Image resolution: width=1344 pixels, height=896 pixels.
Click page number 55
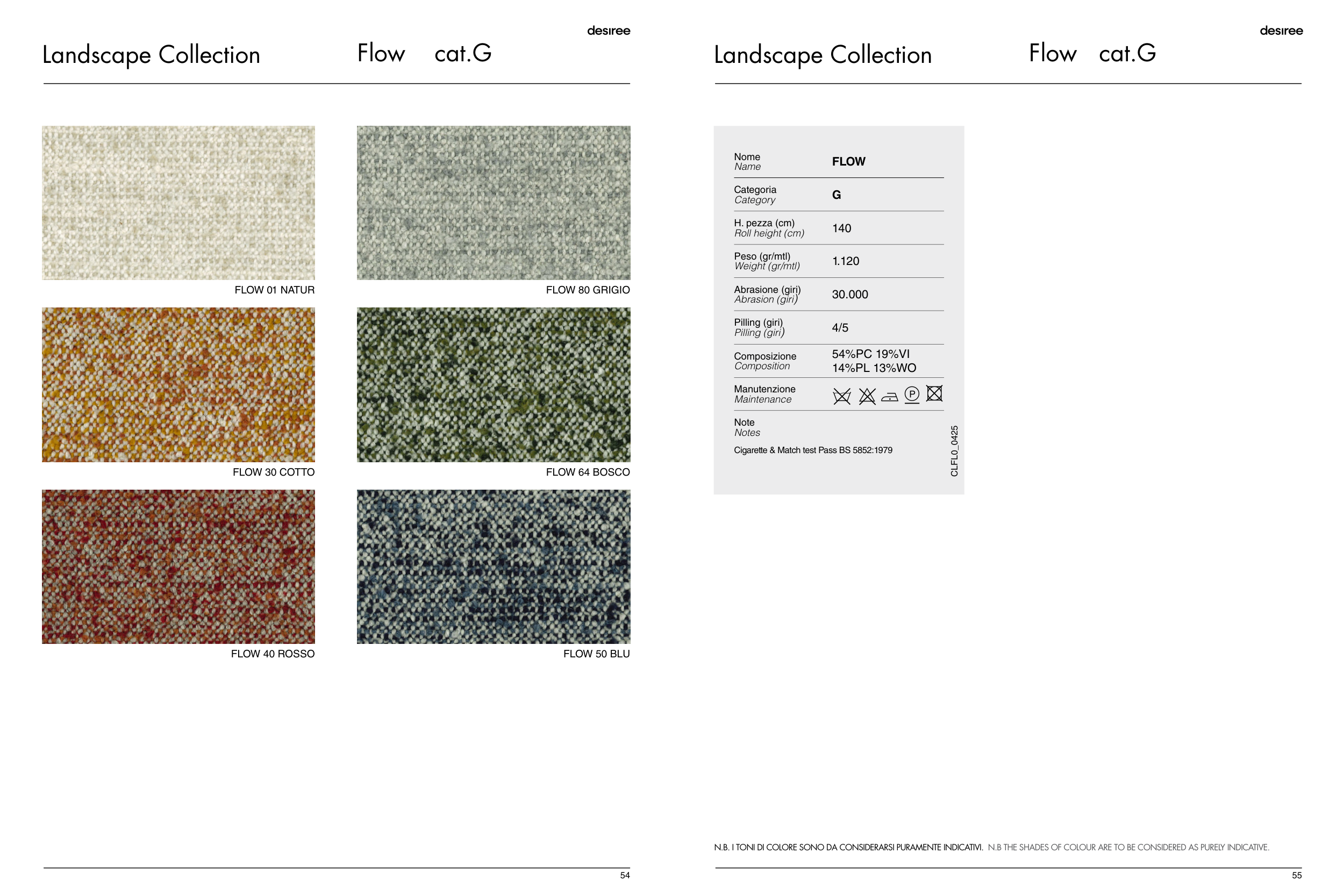[1297, 876]
